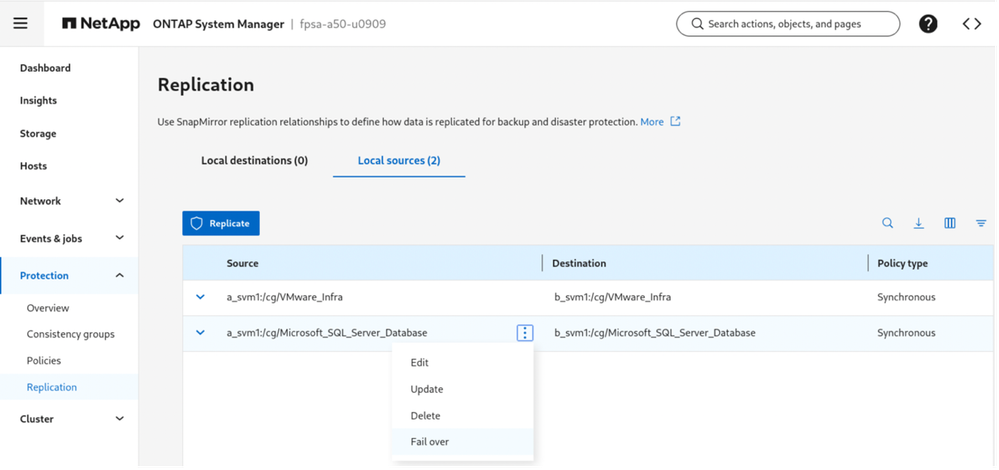Select the Local sources (2) tab
Screen dimensions: 999x470
point(399,160)
